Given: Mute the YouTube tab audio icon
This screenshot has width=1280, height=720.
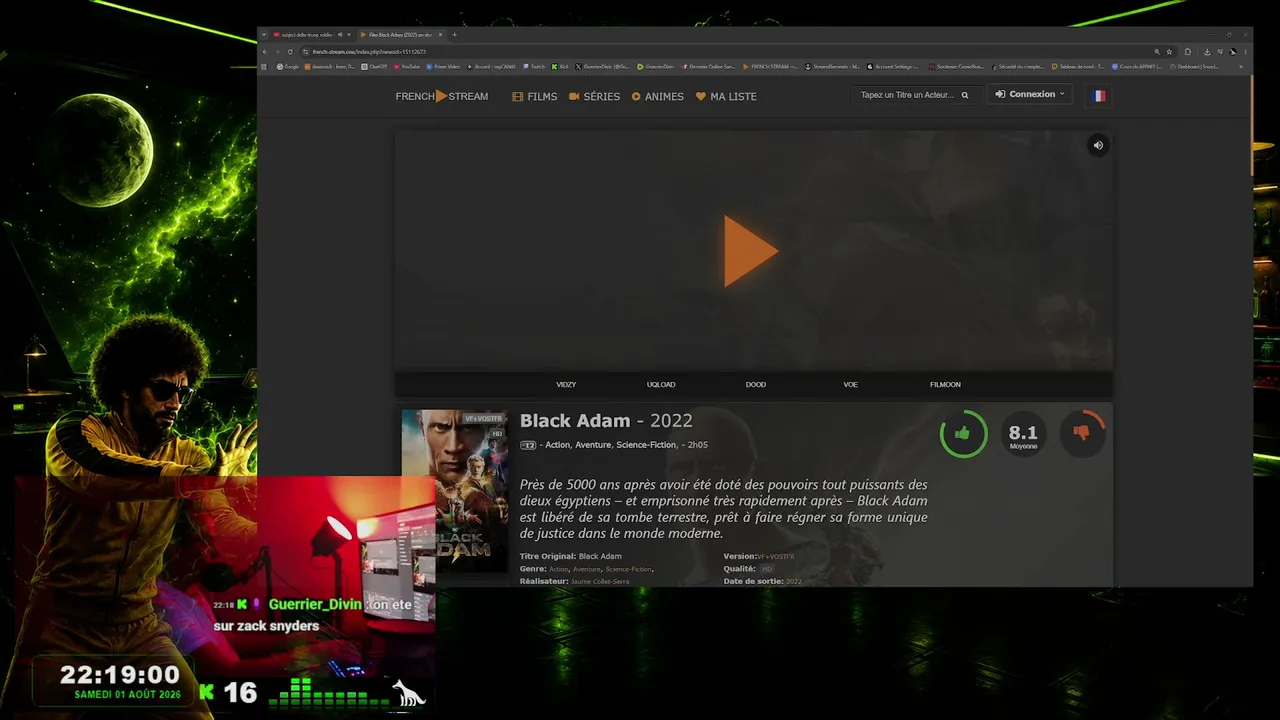Looking at the screenshot, I should click(339, 35).
